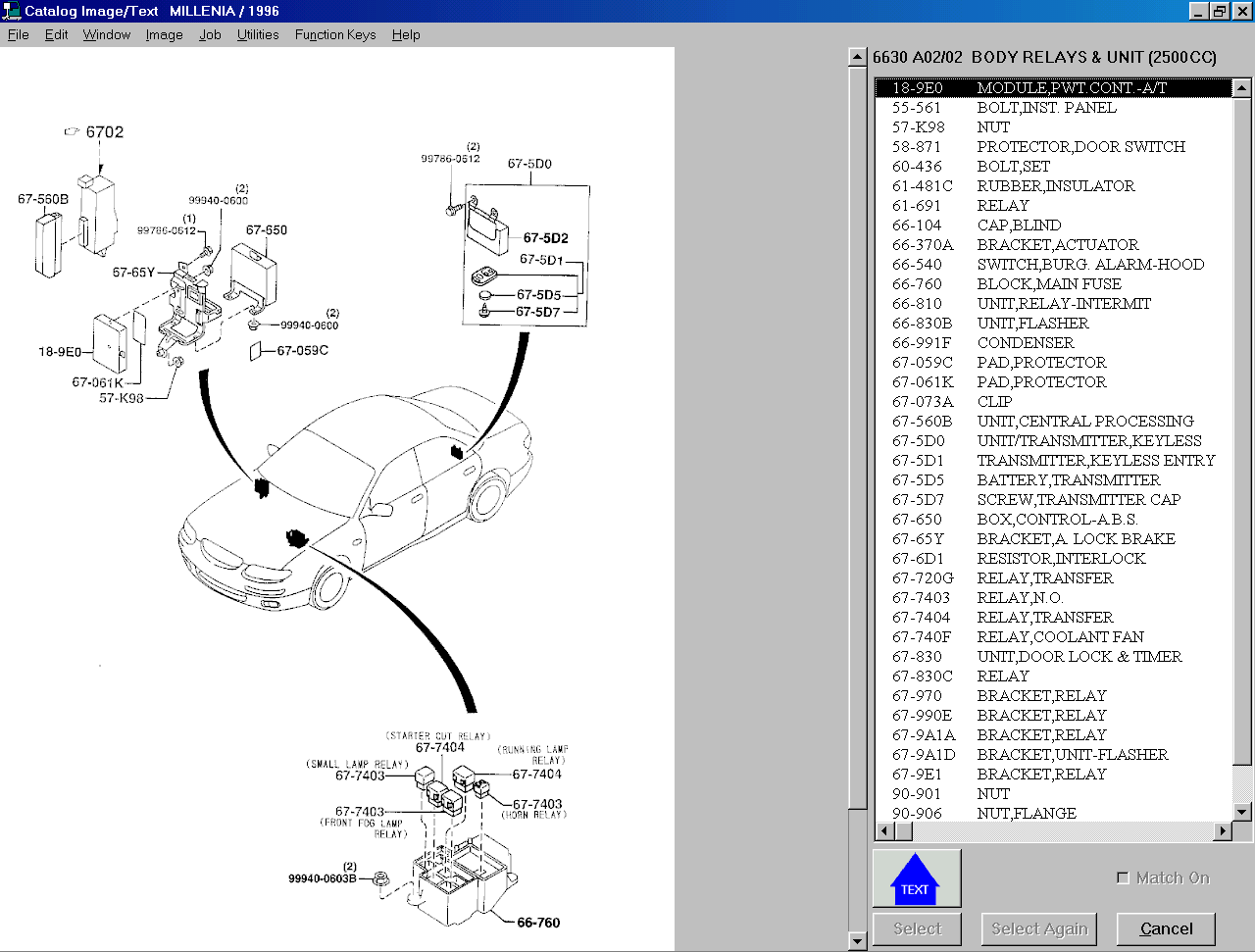
Task: Select 67-830 UNIT,DOOR LOCK & TIMER row
Action: click(1053, 656)
